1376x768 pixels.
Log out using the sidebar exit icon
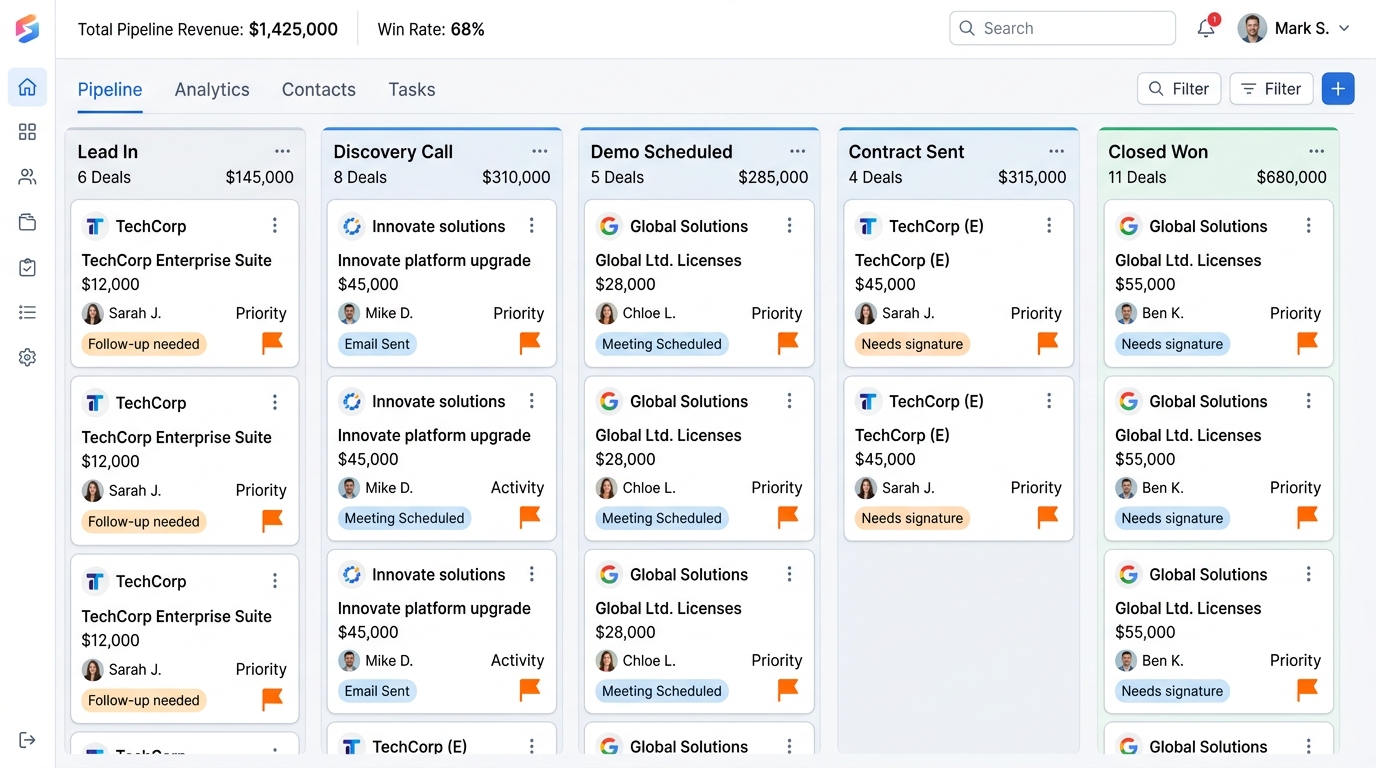coord(27,740)
